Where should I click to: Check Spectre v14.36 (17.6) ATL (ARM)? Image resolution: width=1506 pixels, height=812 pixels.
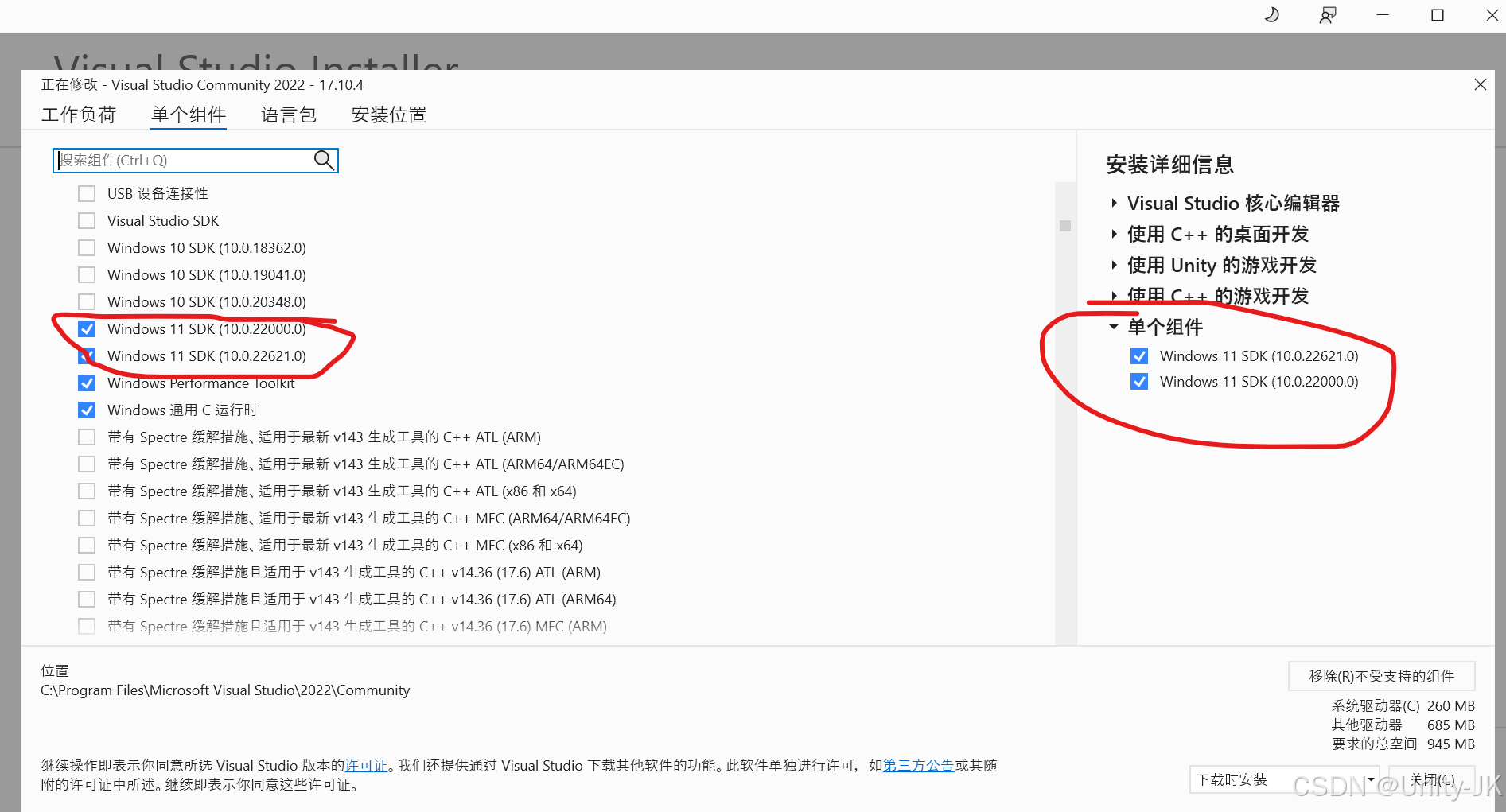87,572
